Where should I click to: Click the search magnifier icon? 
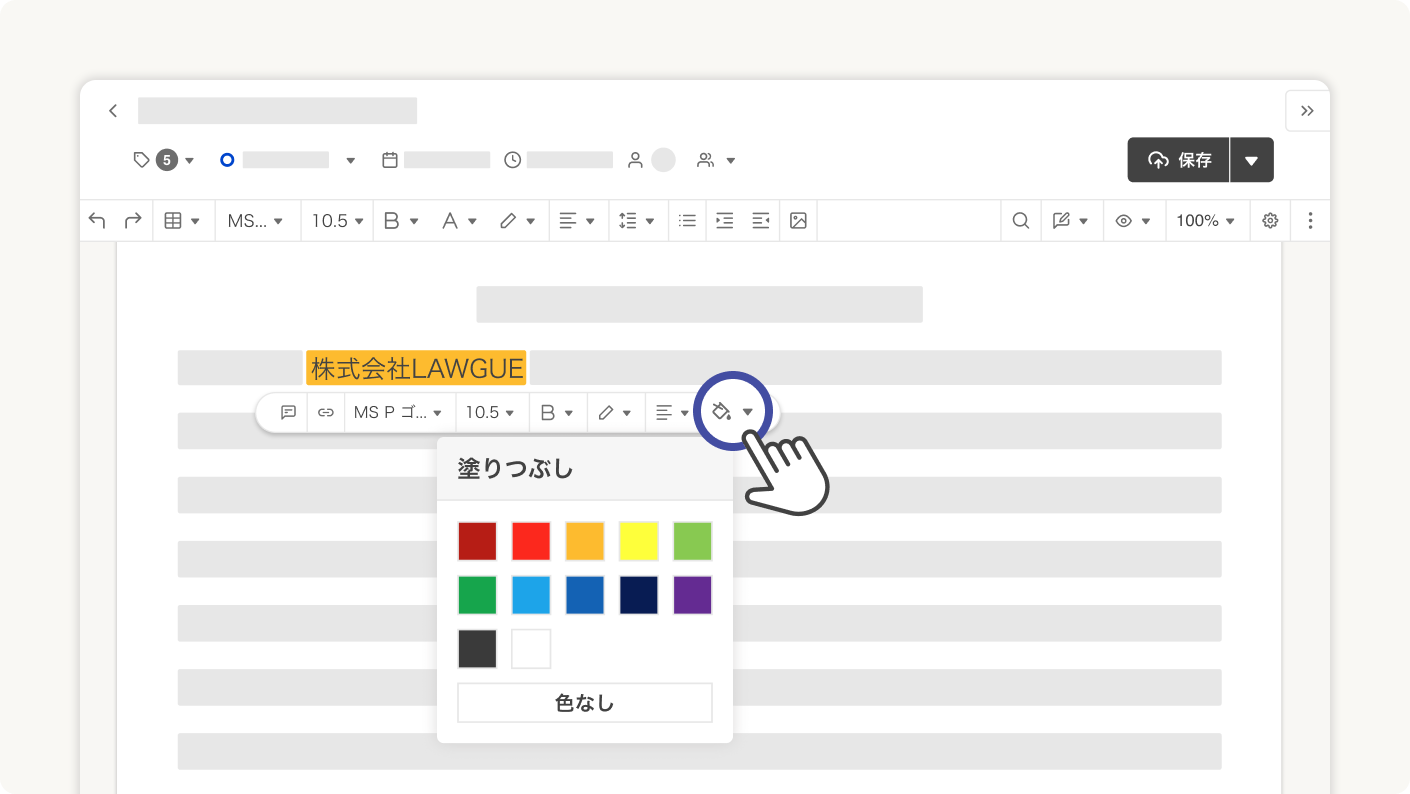pyautogui.click(x=1021, y=220)
